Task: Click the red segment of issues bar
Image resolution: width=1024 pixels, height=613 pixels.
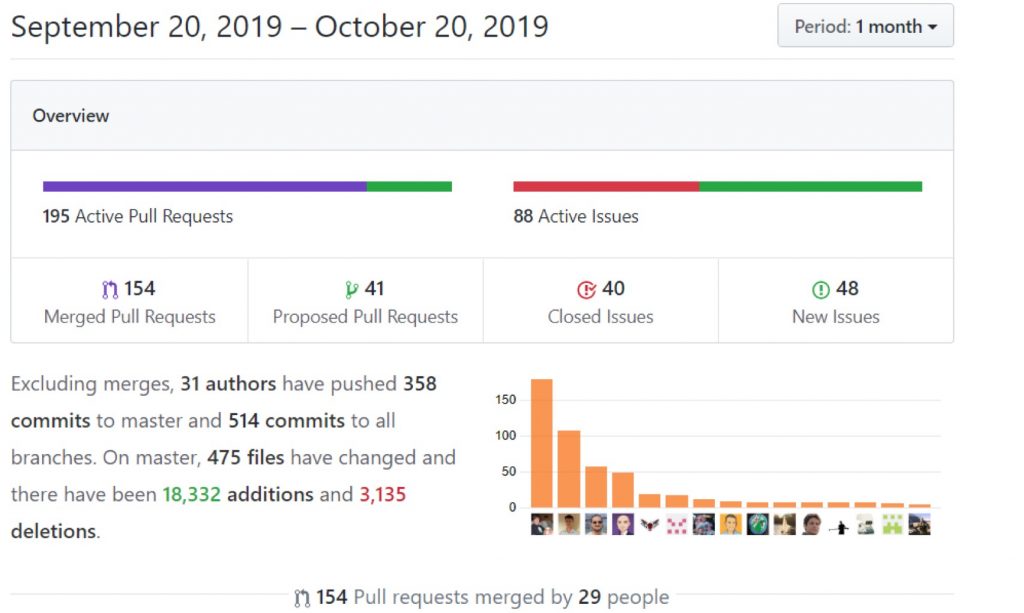Action: point(605,186)
